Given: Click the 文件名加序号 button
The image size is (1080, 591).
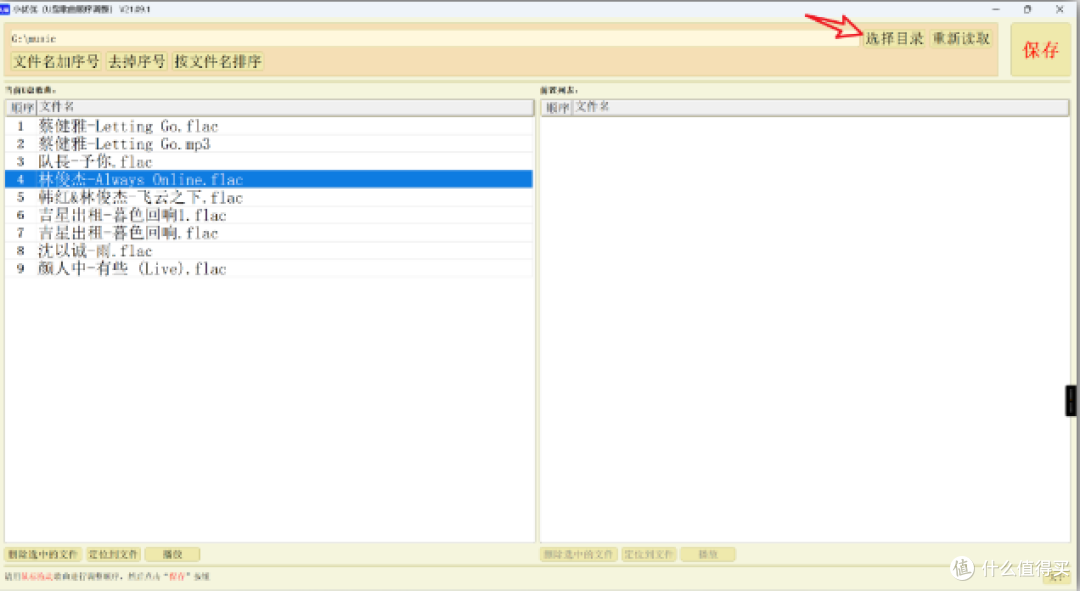Looking at the screenshot, I should pos(56,61).
